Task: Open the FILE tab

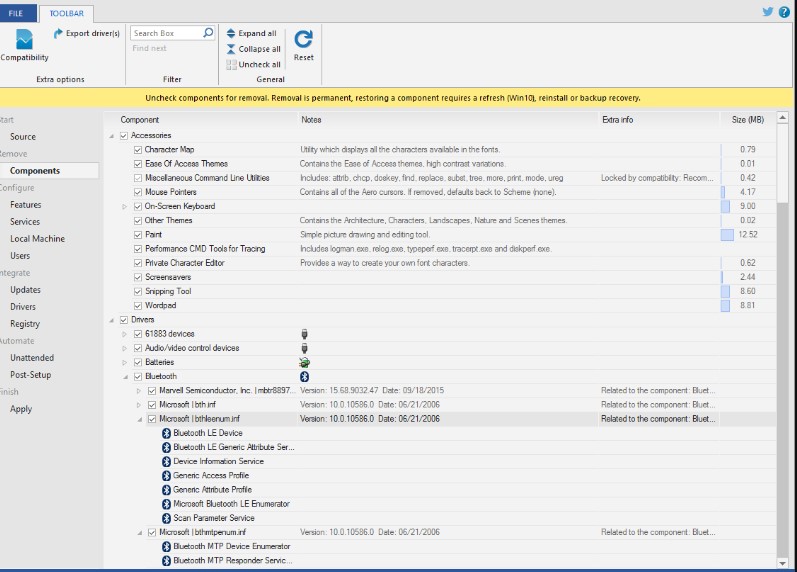Action: [x=16, y=13]
